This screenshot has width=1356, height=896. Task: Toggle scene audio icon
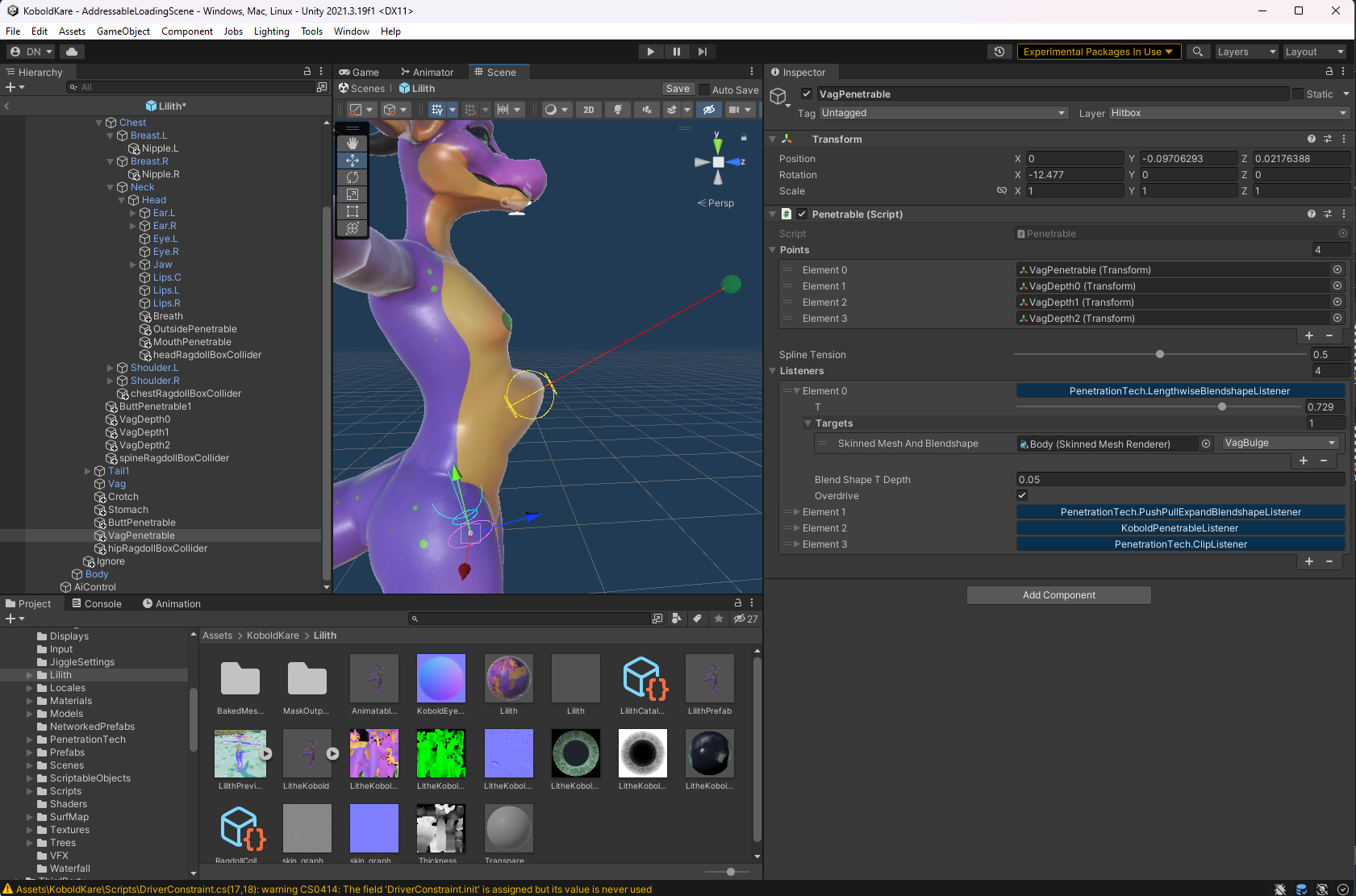point(646,110)
